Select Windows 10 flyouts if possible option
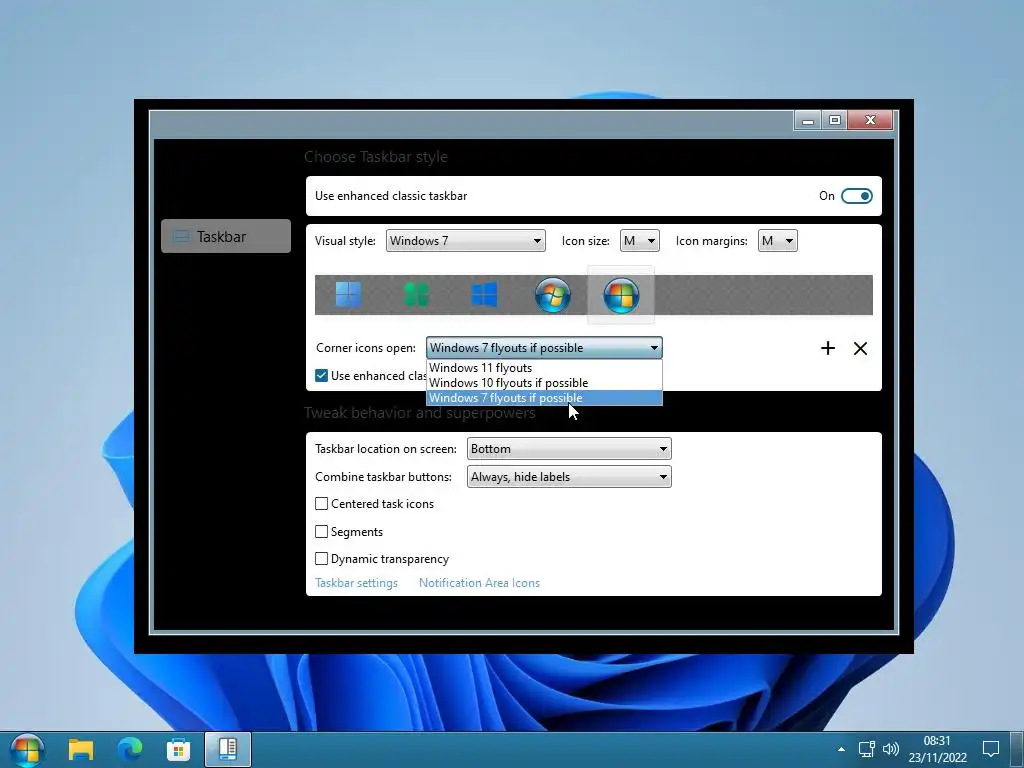Image resolution: width=1024 pixels, height=768 pixels. coord(544,383)
